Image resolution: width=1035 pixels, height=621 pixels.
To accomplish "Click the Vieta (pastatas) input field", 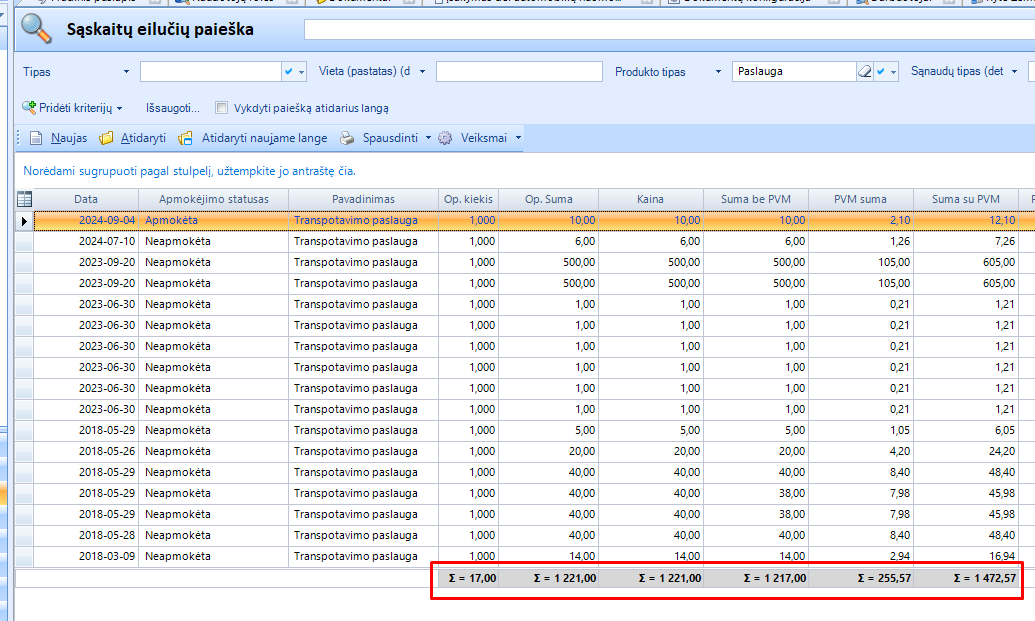I will click(x=519, y=71).
